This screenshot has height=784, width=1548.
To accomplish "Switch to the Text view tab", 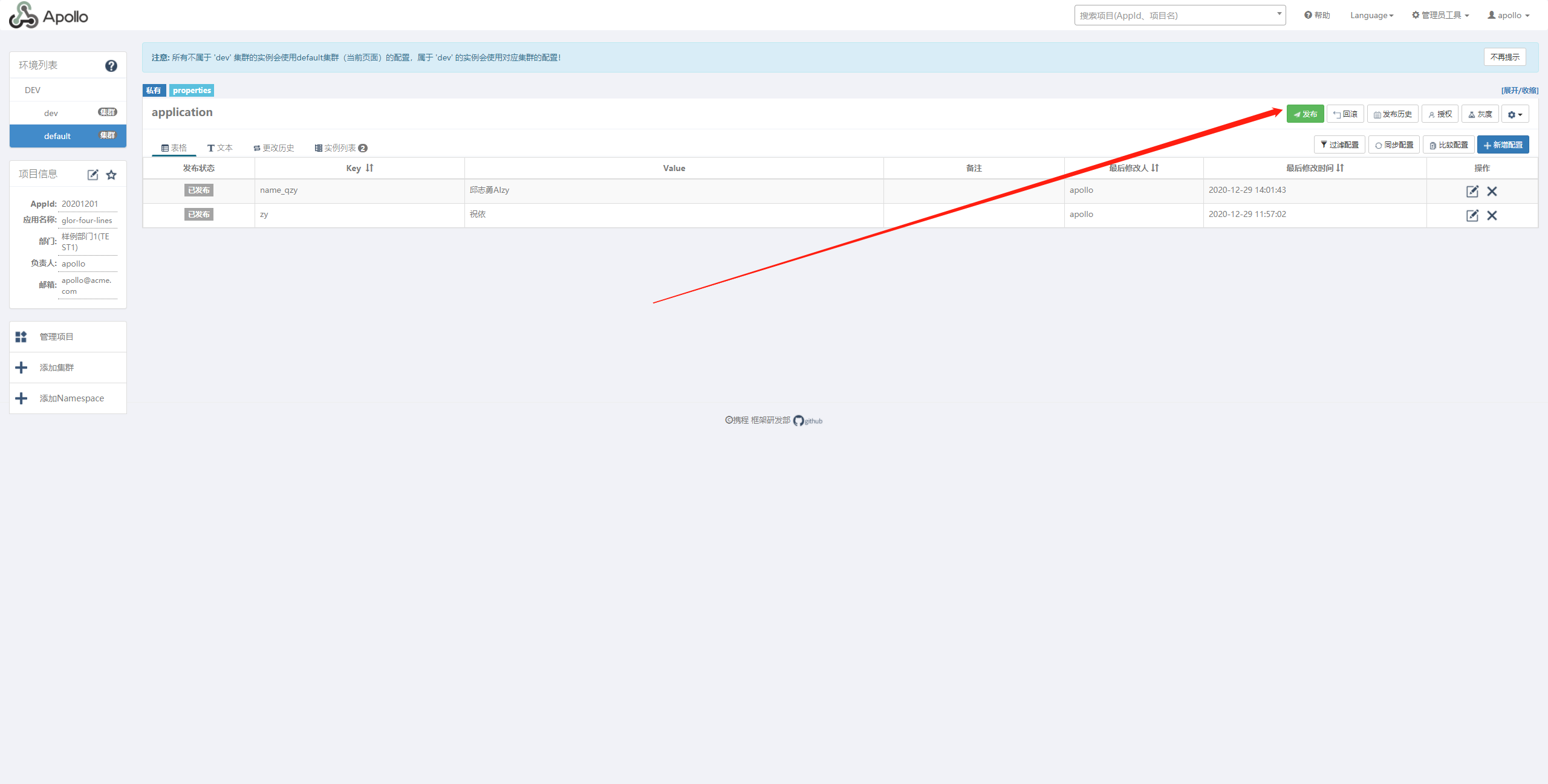I will (220, 147).
